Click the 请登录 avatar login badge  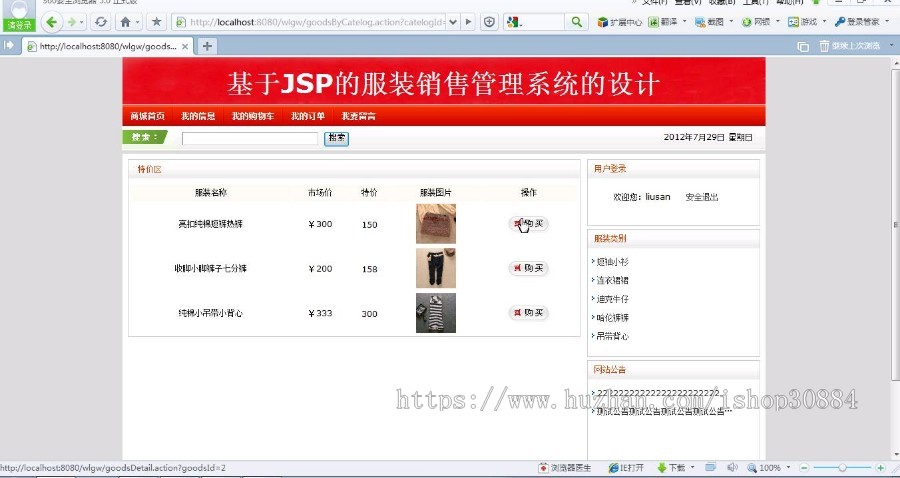(x=20, y=17)
